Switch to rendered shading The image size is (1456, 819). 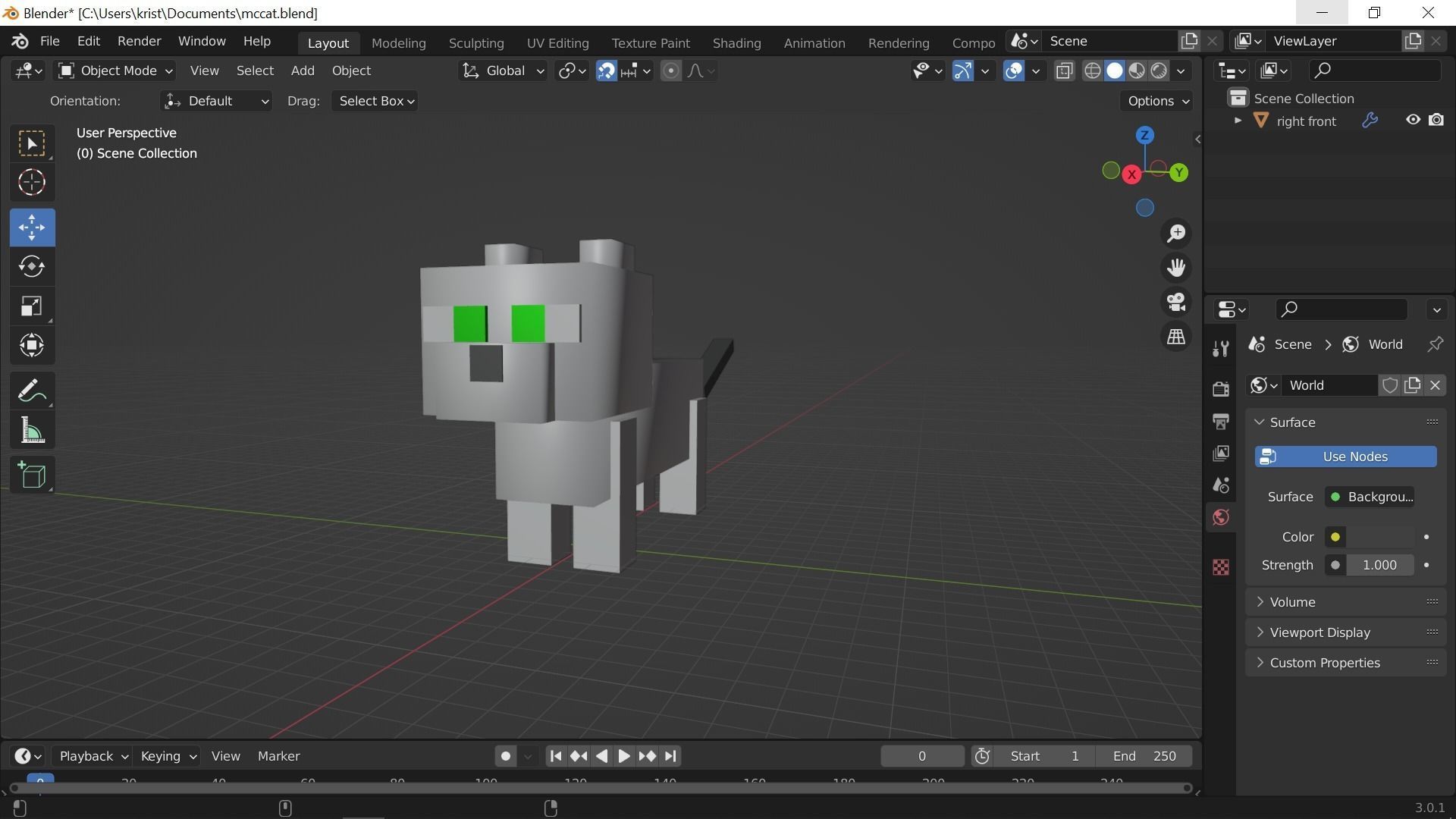(x=1158, y=71)
